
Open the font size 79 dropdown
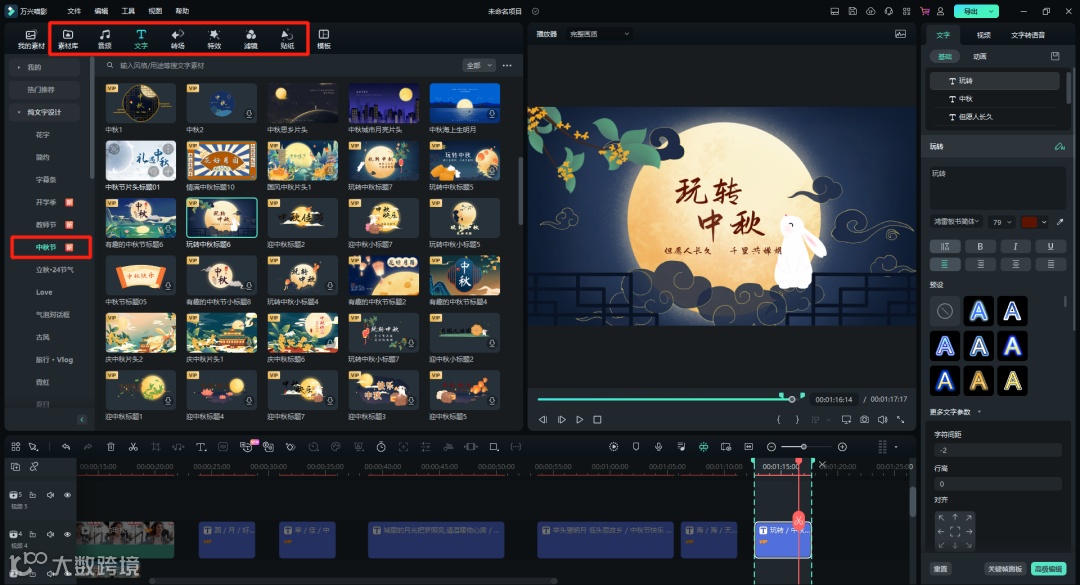click(x=1001, y=222)
